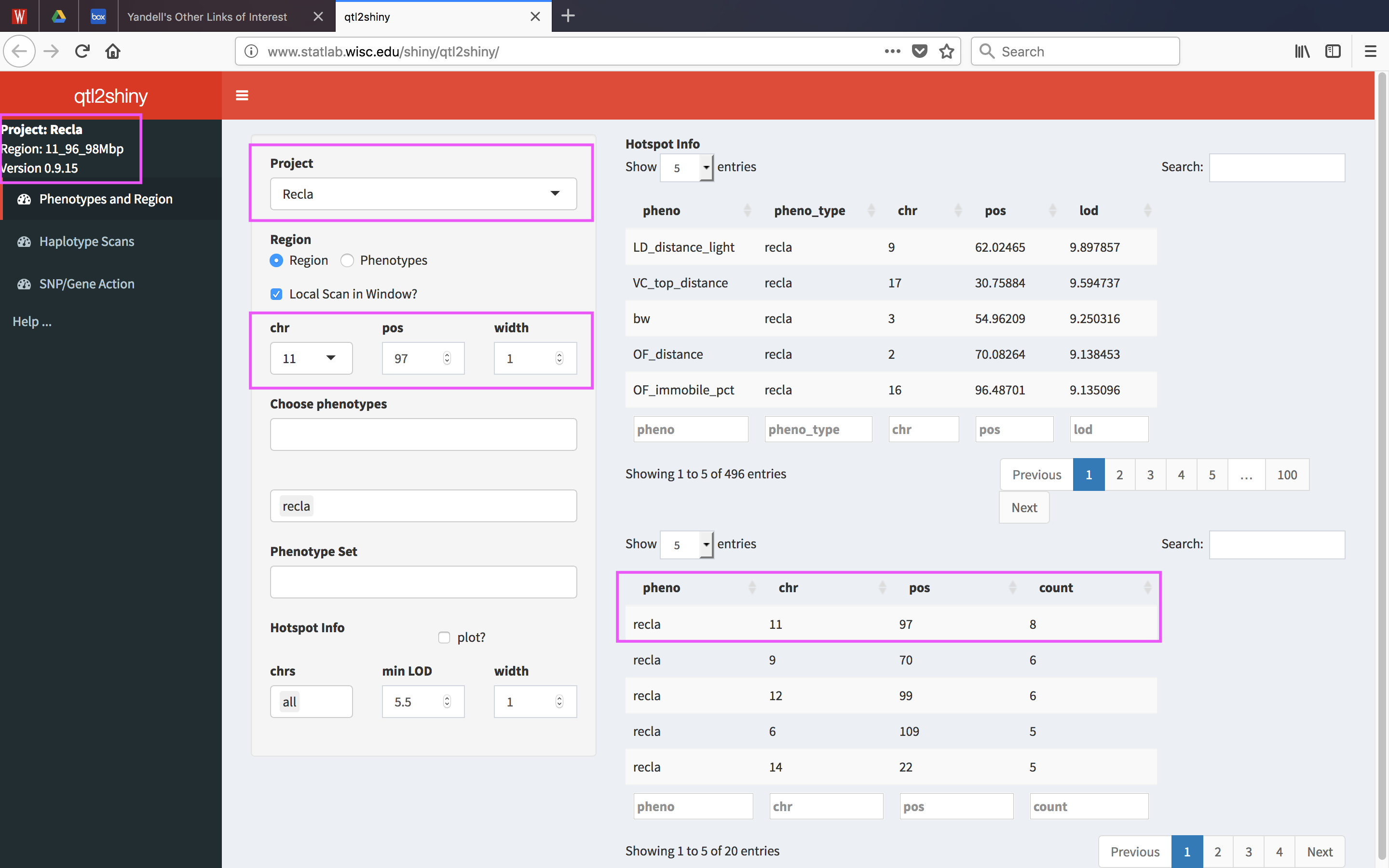This screenshot has width=1389, height=868.
Task: Toggle the sidebar hamburger menu icon
Action: pos(242,95)
